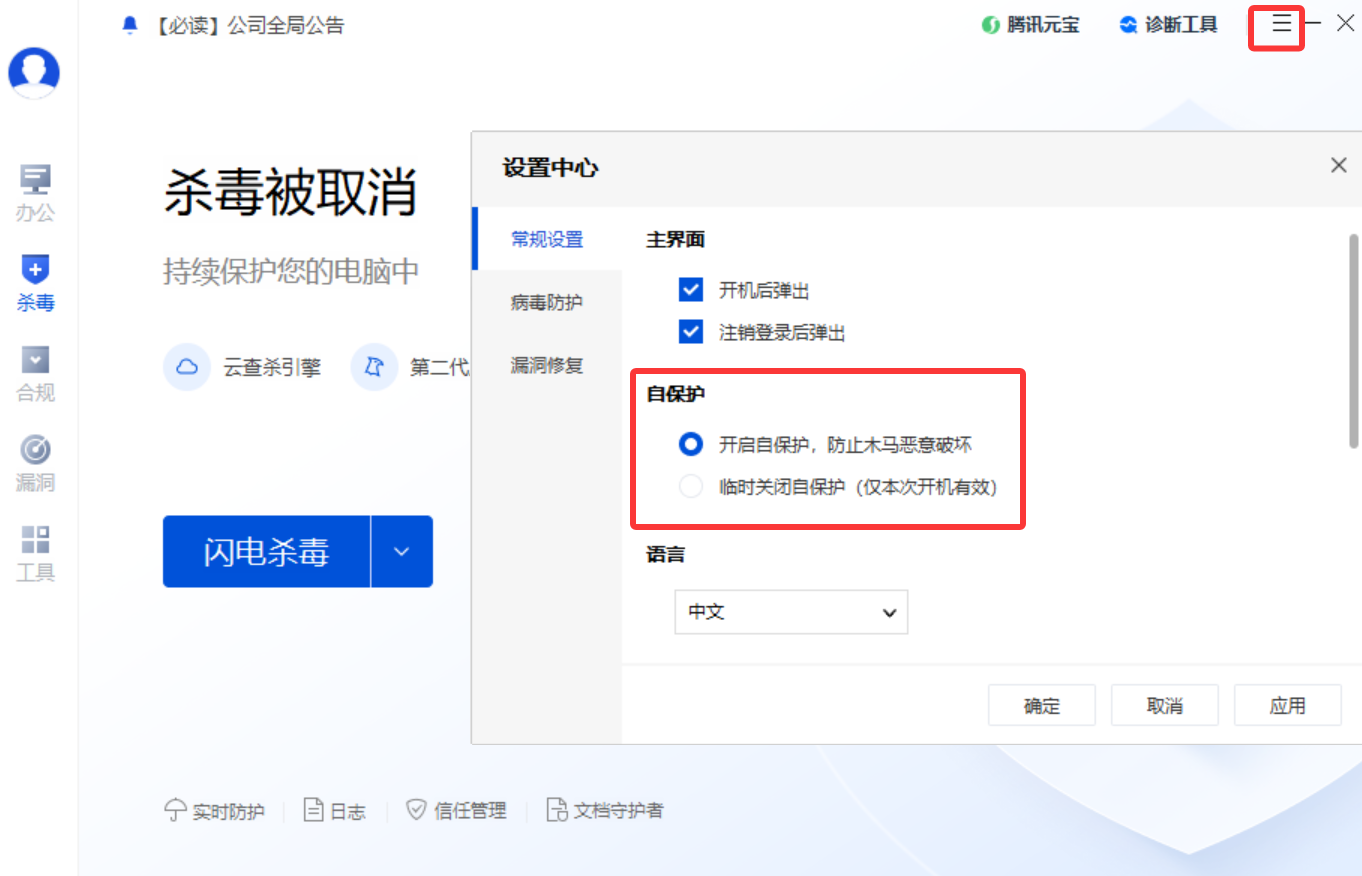Image resolution: width=1362 pixels, height=876 pixels.
Task: Click the settings panel vertical scrollbar
Action: pyautogui.click(x=1354, y=340)
